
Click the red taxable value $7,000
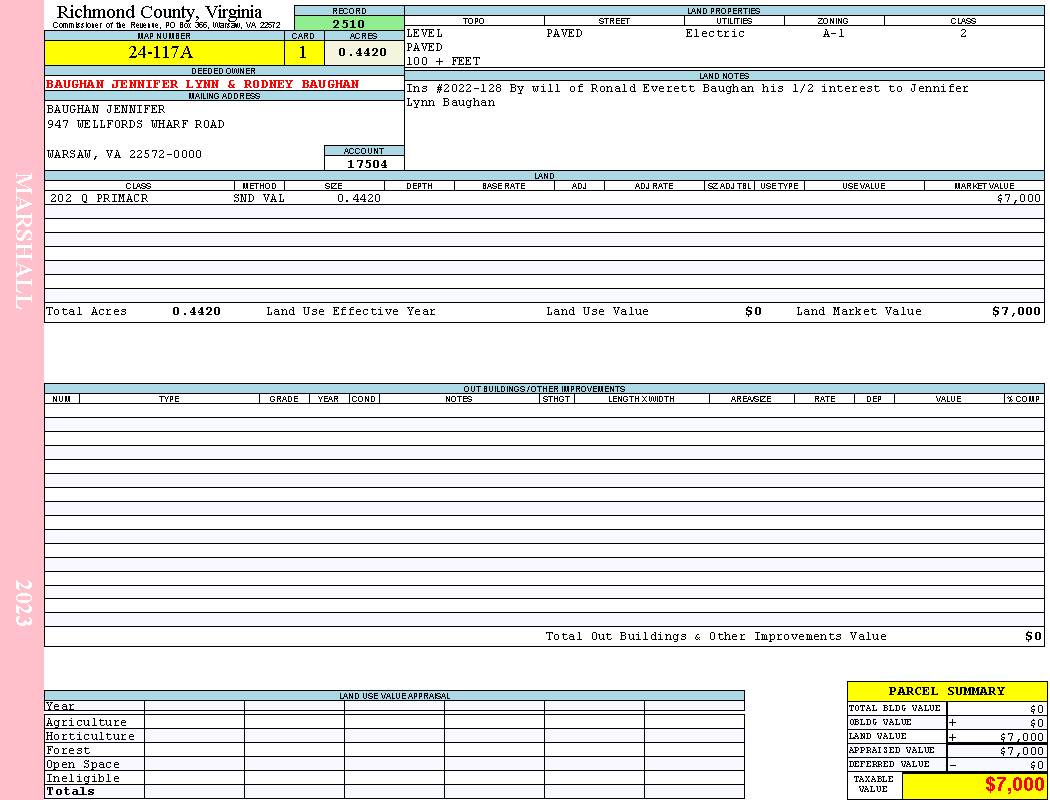click(x=1015, y=785)
